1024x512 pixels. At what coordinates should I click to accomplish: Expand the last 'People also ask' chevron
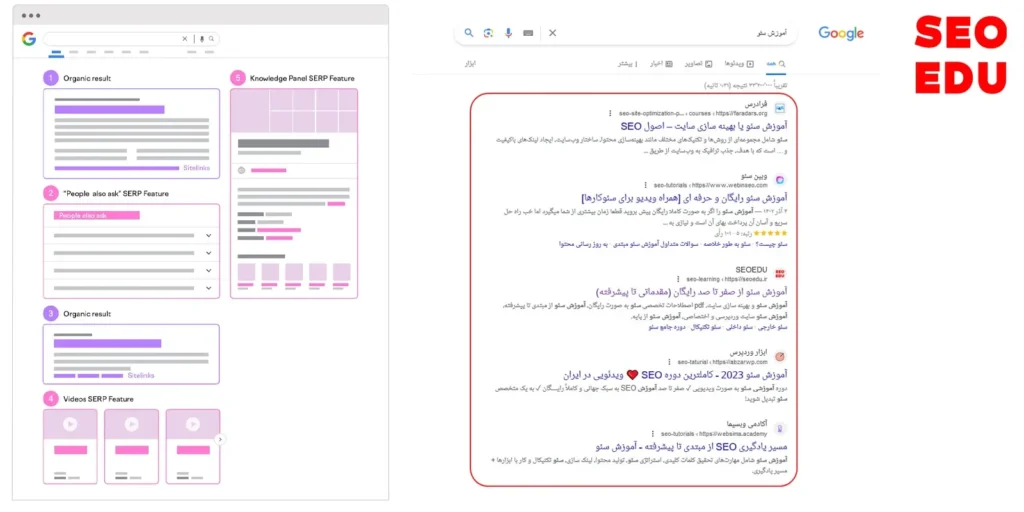(208, 286)
